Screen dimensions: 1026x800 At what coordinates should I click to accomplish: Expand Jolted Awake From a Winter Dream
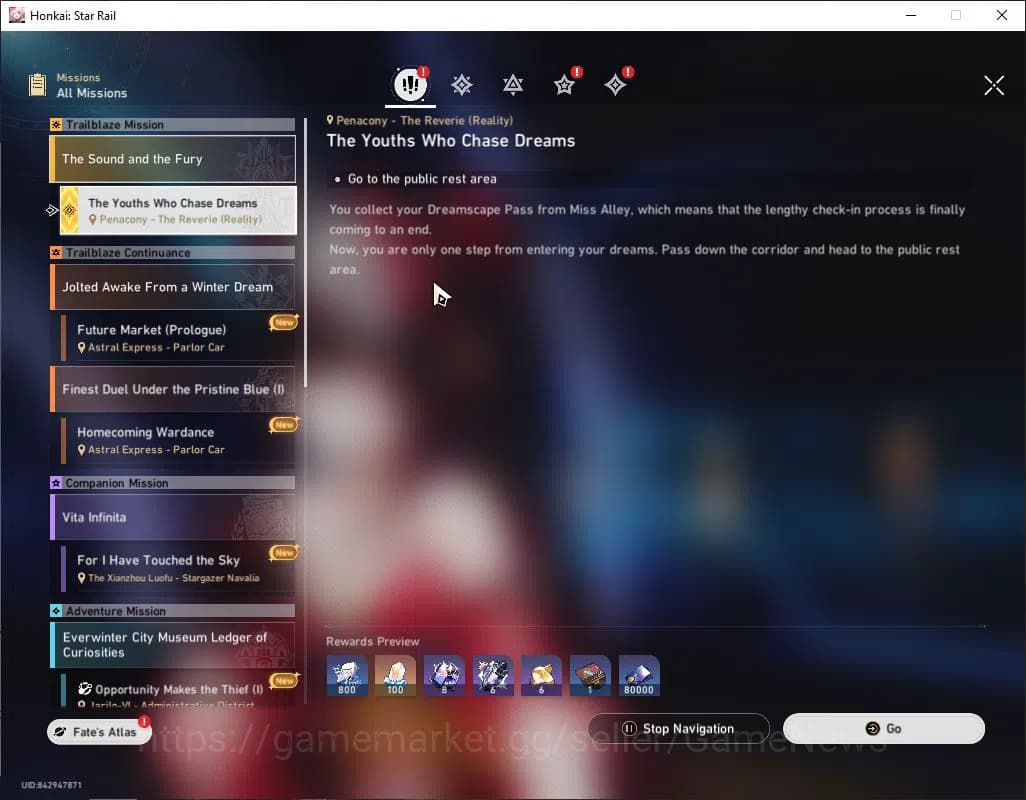tap(173, 287)
